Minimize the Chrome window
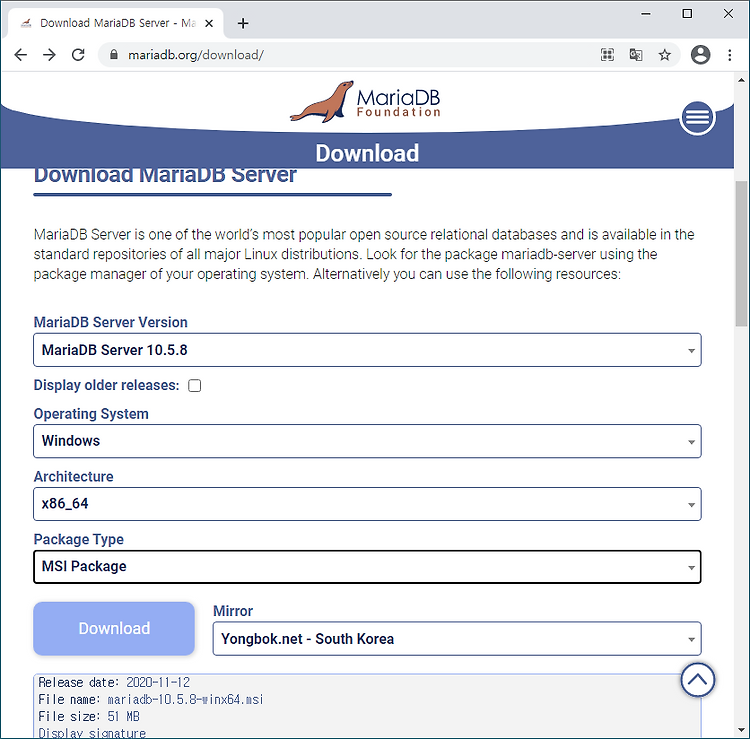 click(646, 14)
